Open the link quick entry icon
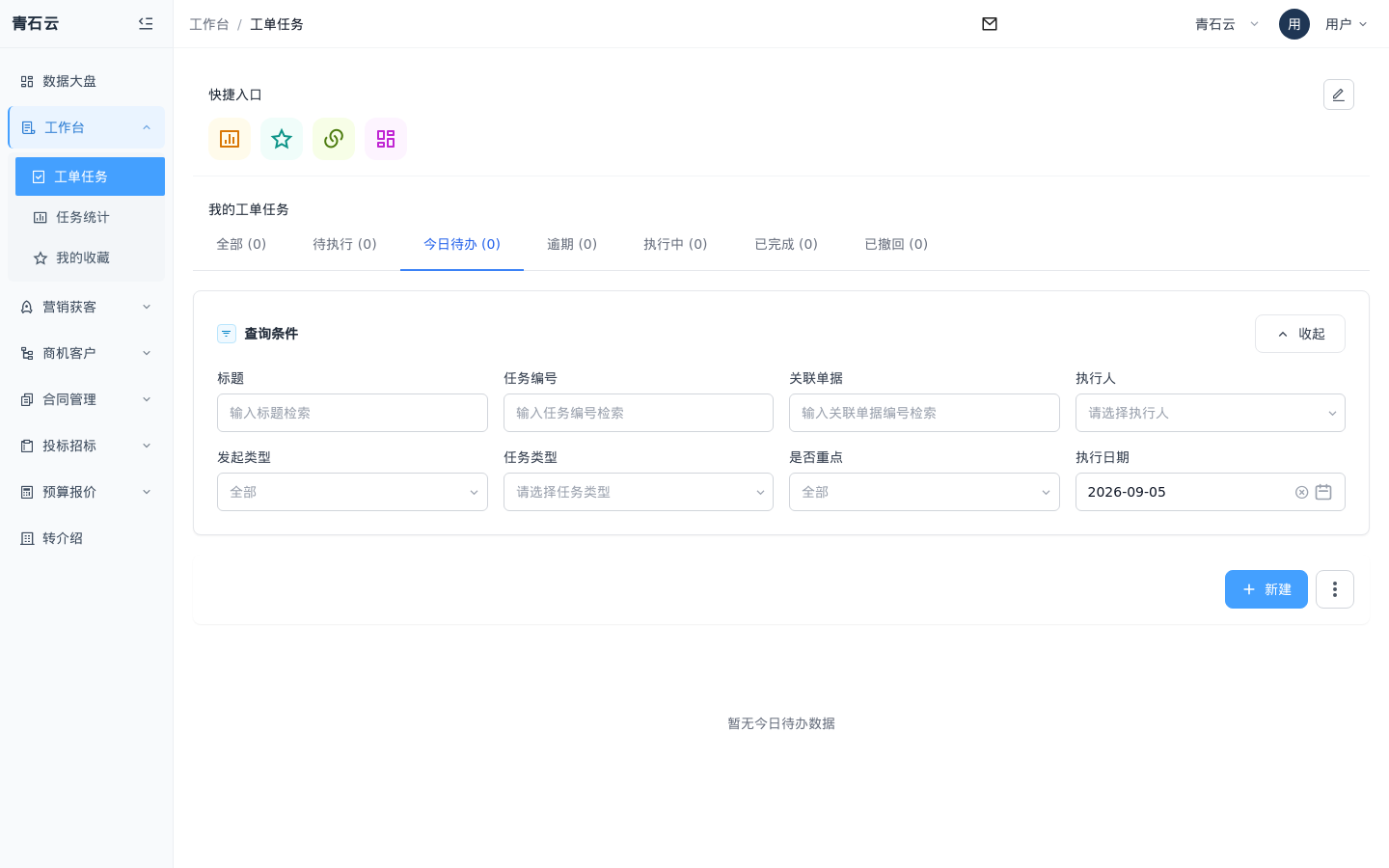Screen dimensions: 1389x868 click(334, 139)
